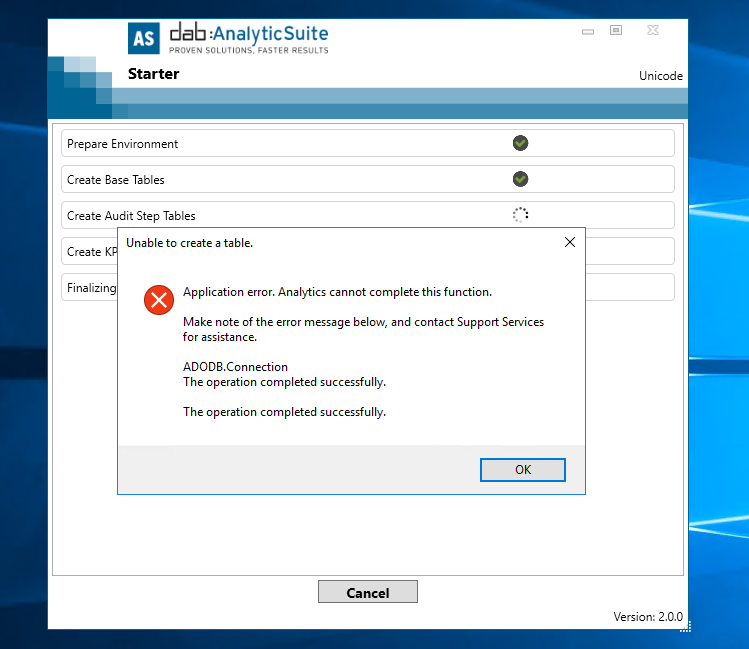Minimize the Starter window

click(587, 31)
